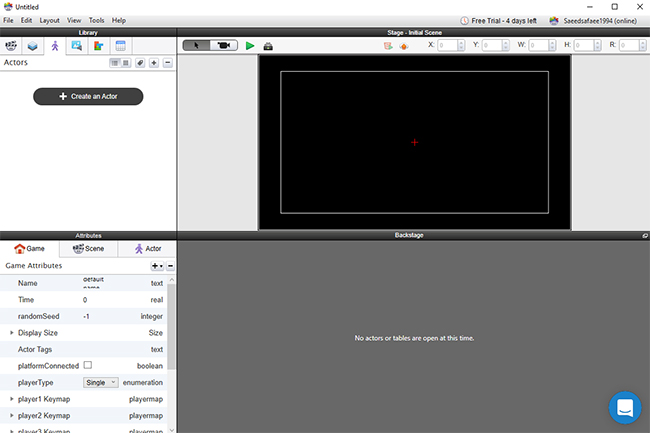This screenshot has width=650, height=433.
Task: Click the R rotation input field
Action: (x=629, y=45)
